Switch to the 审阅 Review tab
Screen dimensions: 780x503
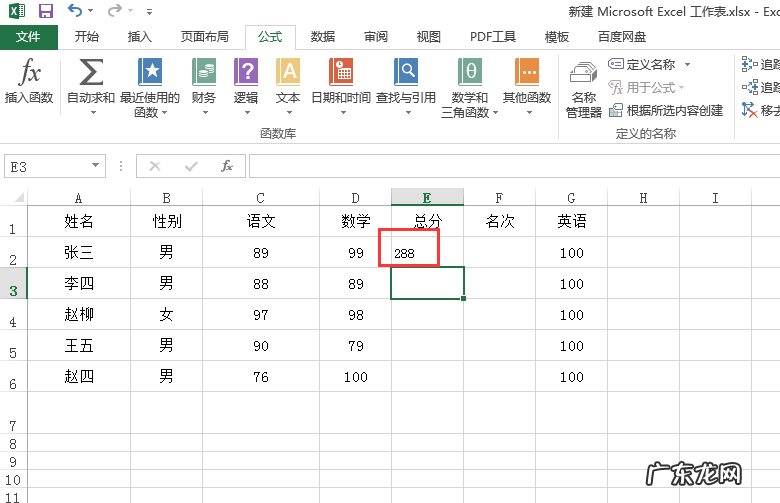[x=376, y=37]
